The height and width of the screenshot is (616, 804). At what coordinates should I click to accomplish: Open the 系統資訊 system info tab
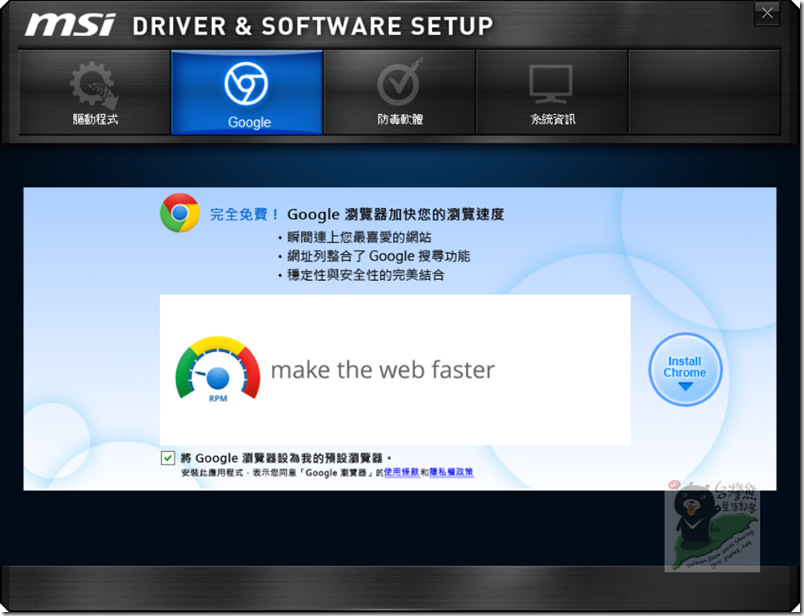pyautogui.click(x=552, y=92)
